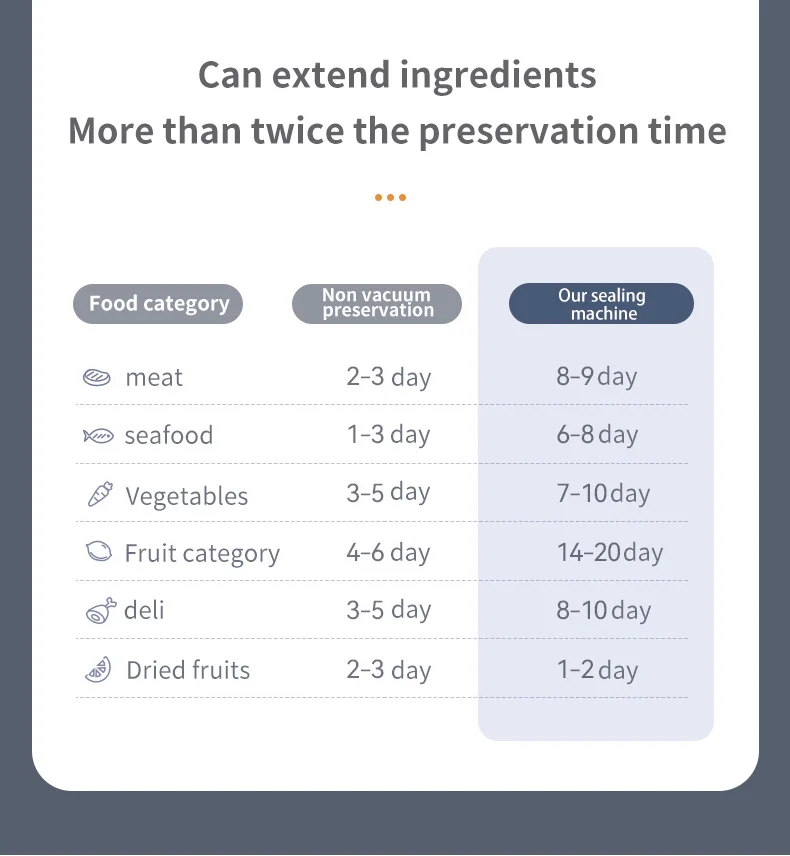Image resolution: width=790 pixels, height=856 pixels.
Task: Select the 8-9 day sealing value
Action: [597, 377]
